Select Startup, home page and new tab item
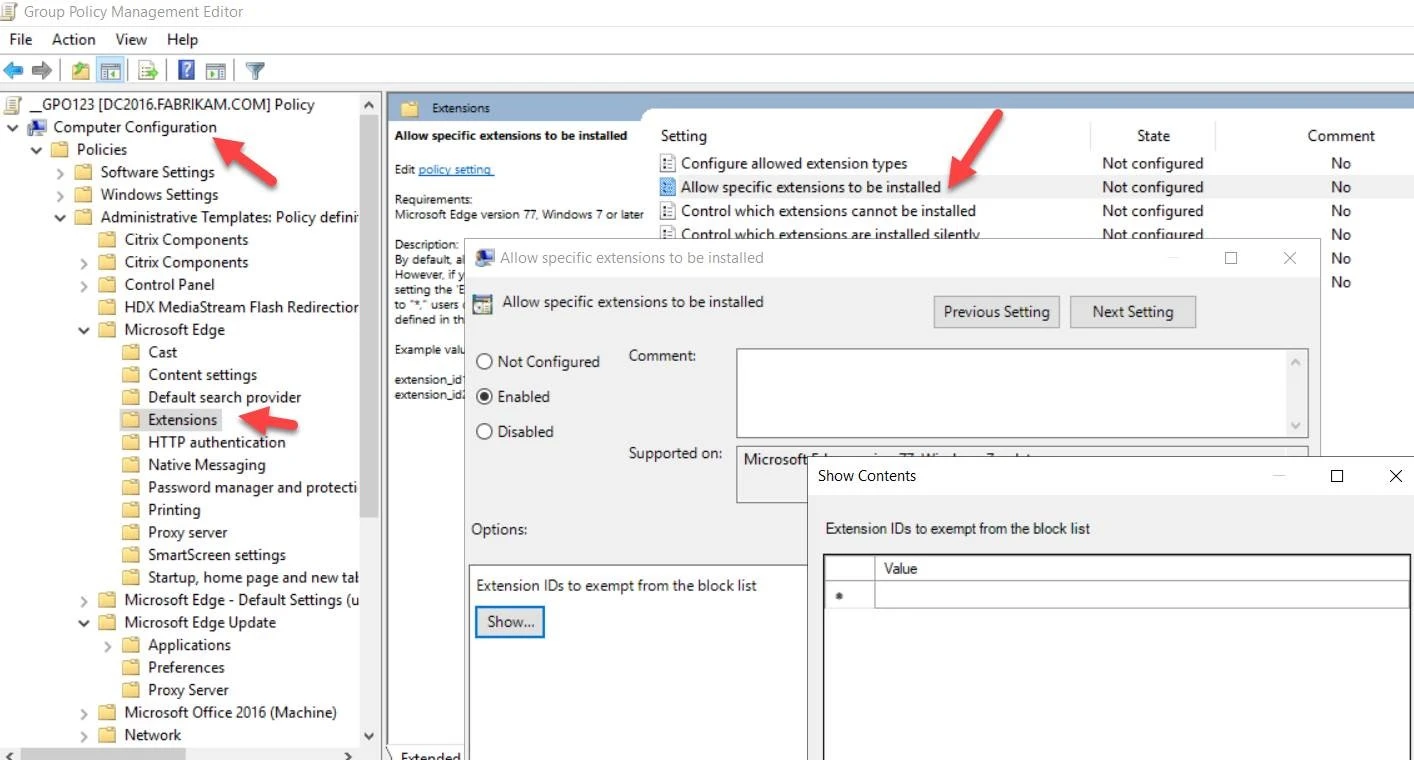This screenshot has height=760, width=1414. coord(252,577)
